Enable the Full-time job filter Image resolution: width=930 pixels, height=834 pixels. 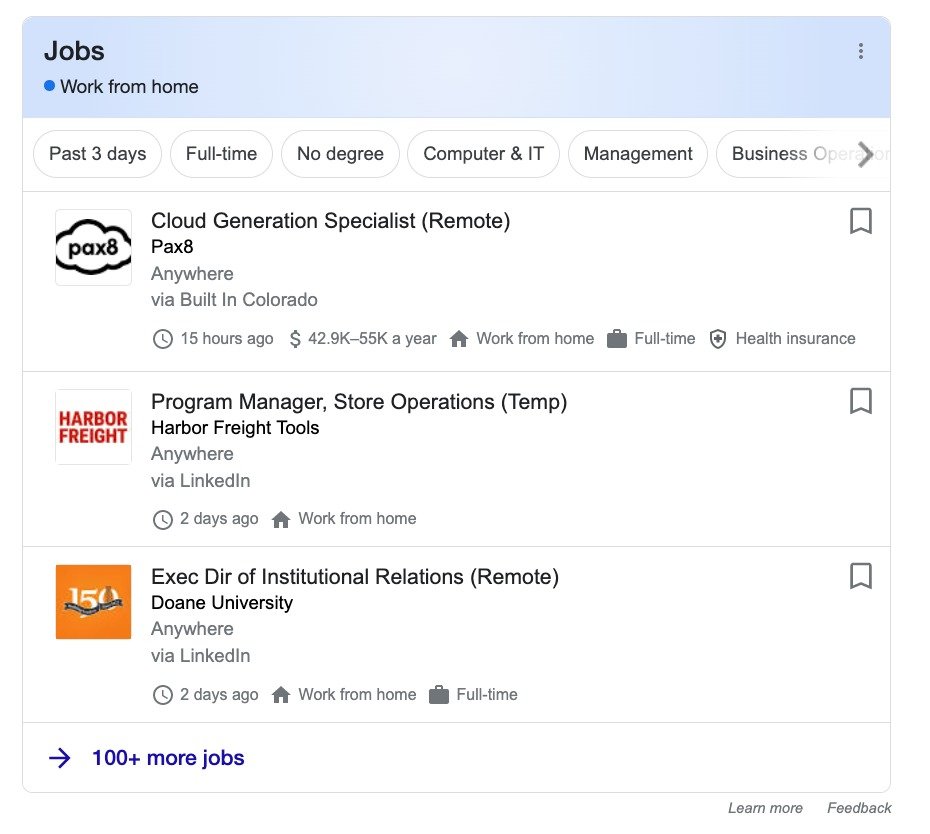tap(221, 154)
